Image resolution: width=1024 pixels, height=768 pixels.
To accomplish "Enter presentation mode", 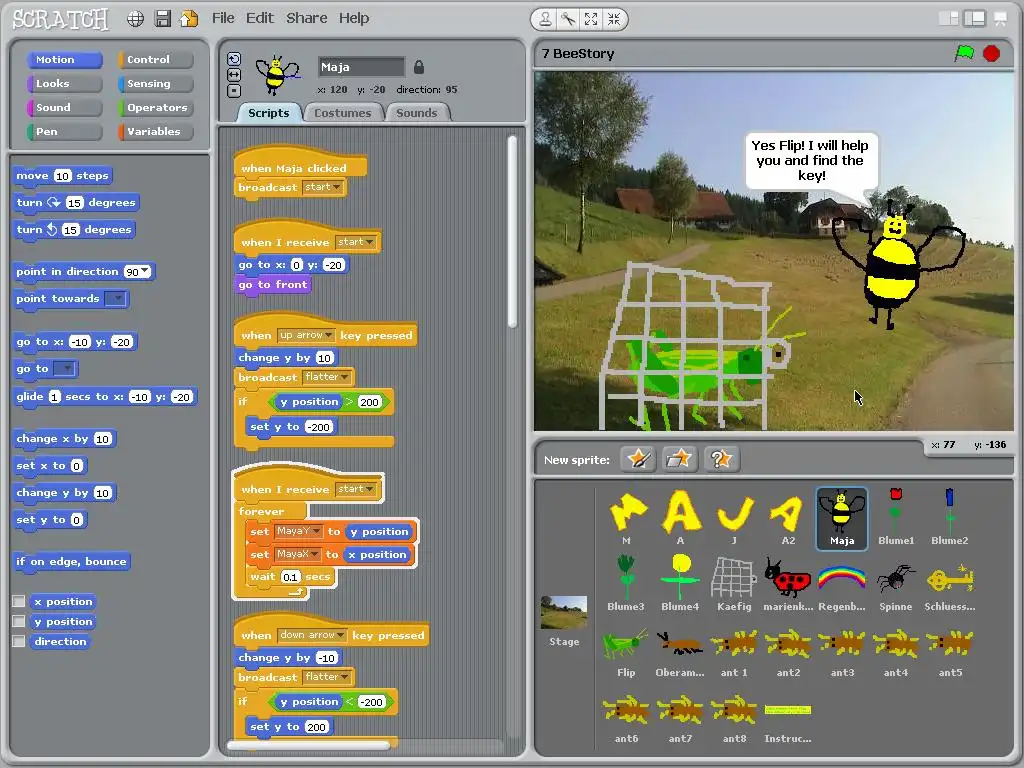I will pyautogui.click(x=1000, y=19).
